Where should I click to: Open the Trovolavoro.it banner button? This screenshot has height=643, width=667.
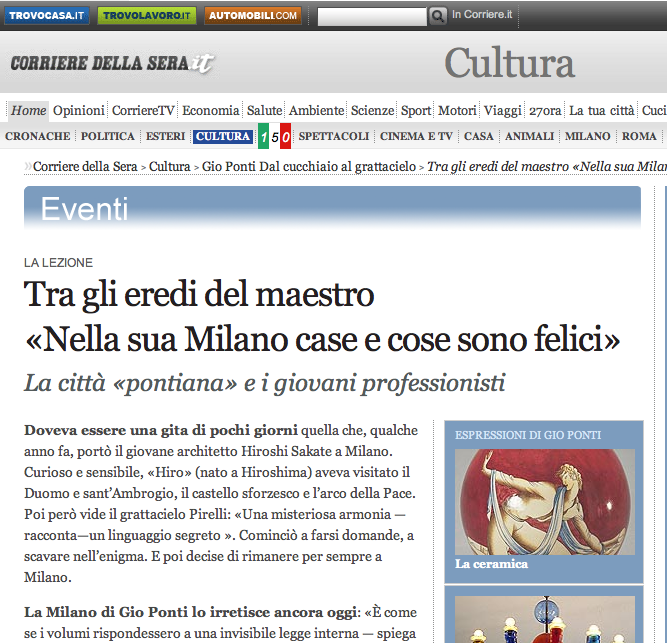(147, 15)
